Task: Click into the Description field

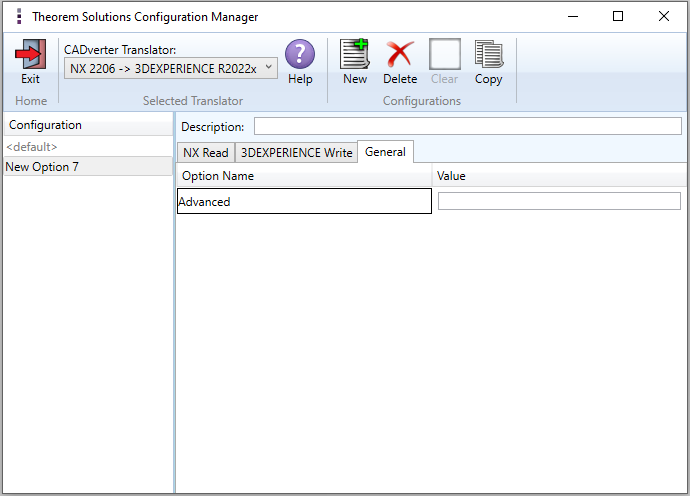Action: click(x=468, y=126)
